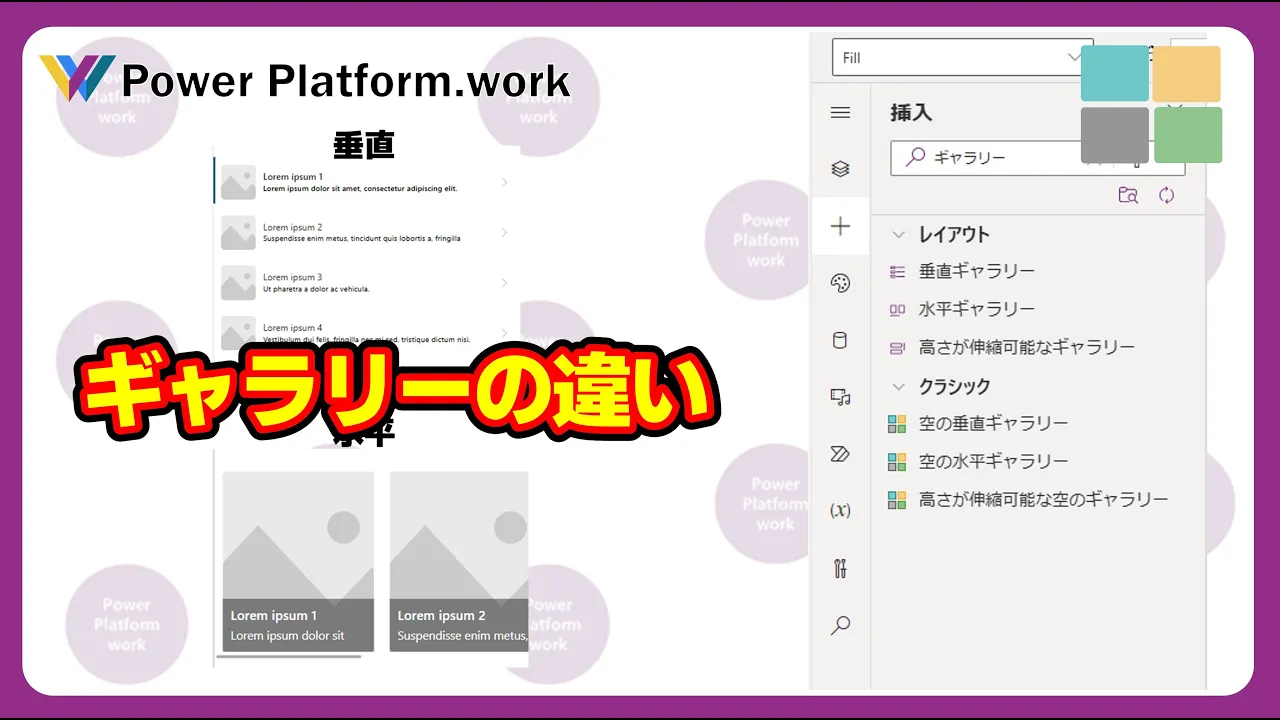1280x720 pixels.
Task: Open Lorem ipsum 1 row chevron
Action: click(x=504, y=182)
